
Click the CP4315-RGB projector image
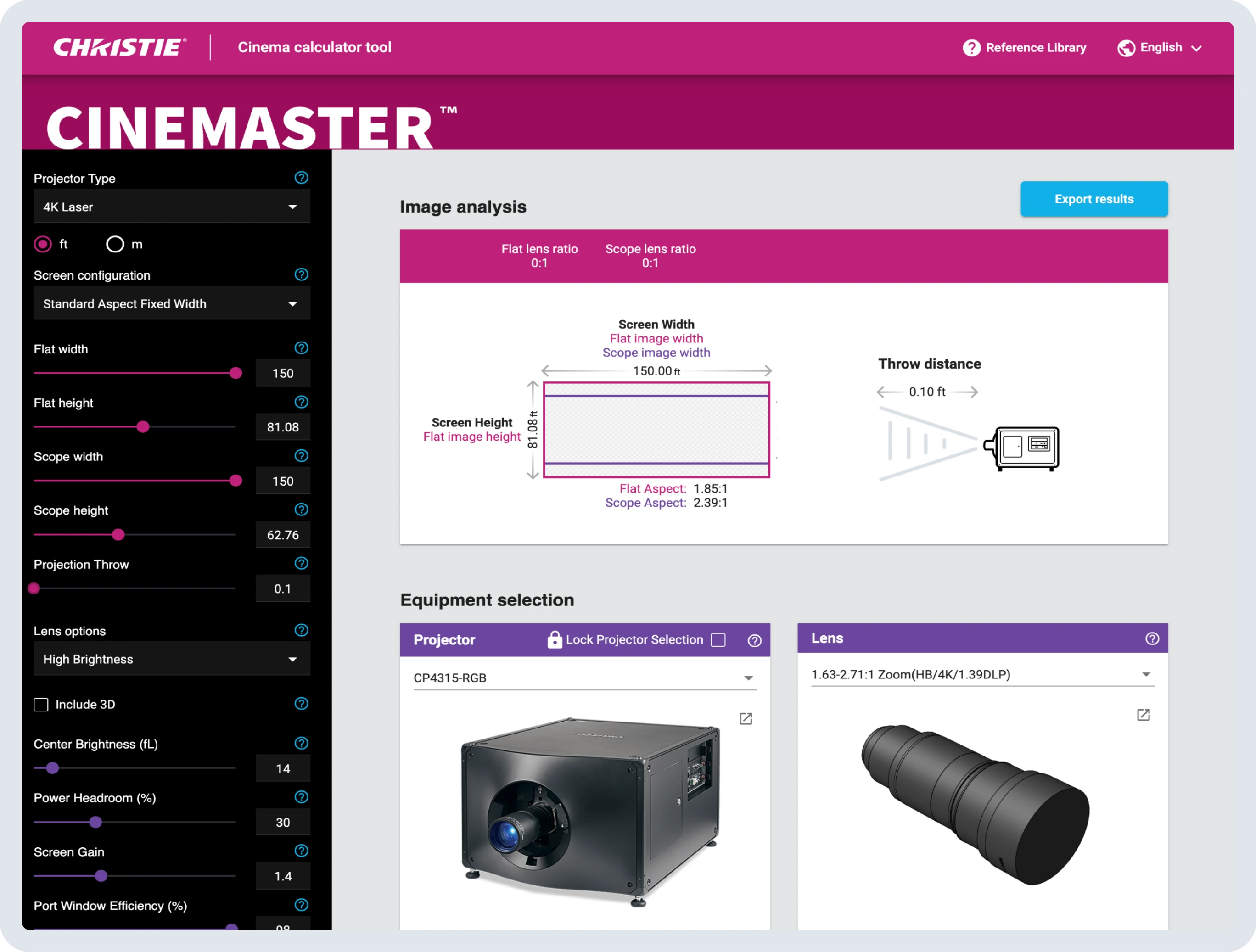(590, 812)
